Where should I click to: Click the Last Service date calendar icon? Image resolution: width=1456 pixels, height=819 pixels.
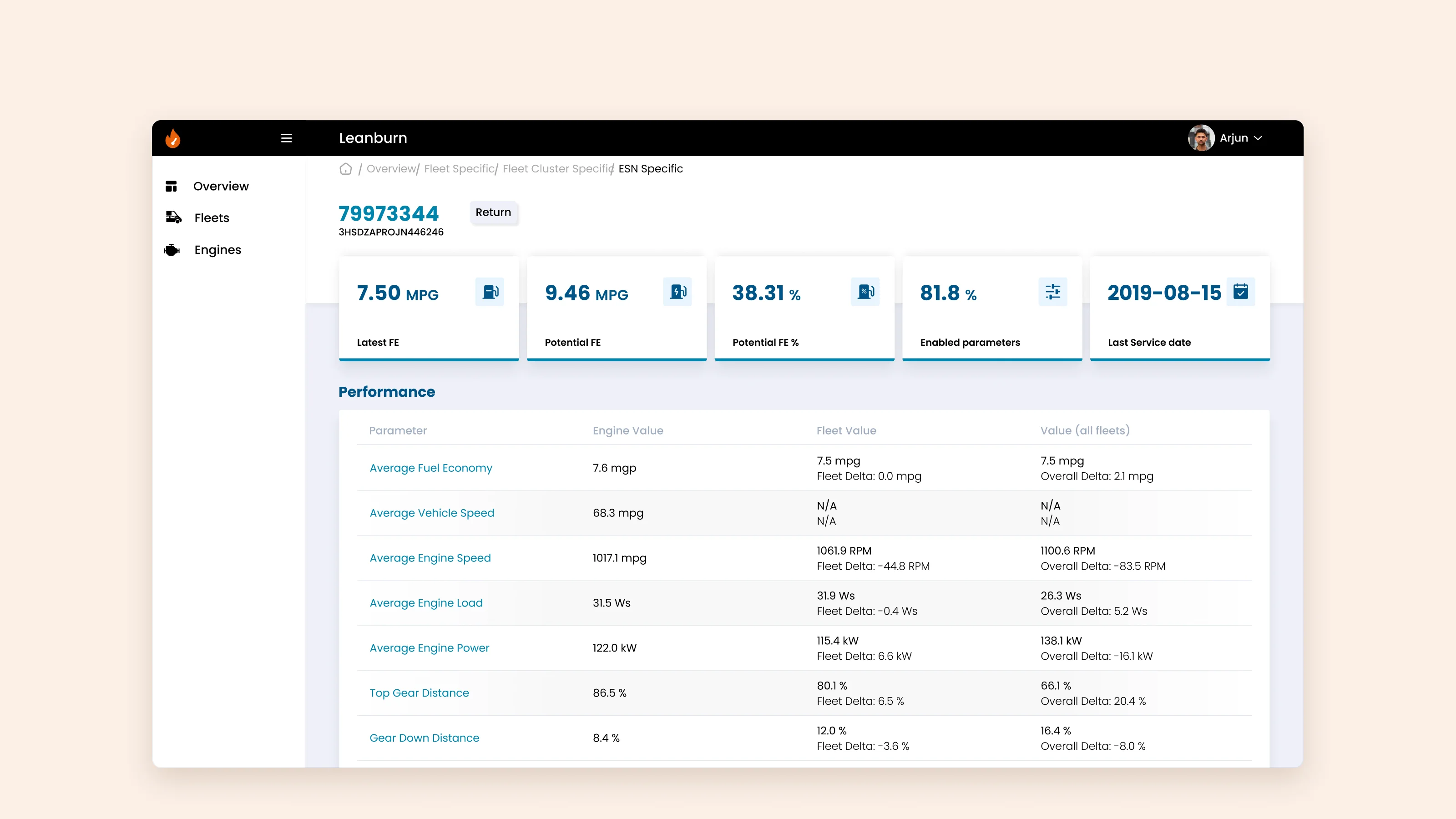(1241, 292)
